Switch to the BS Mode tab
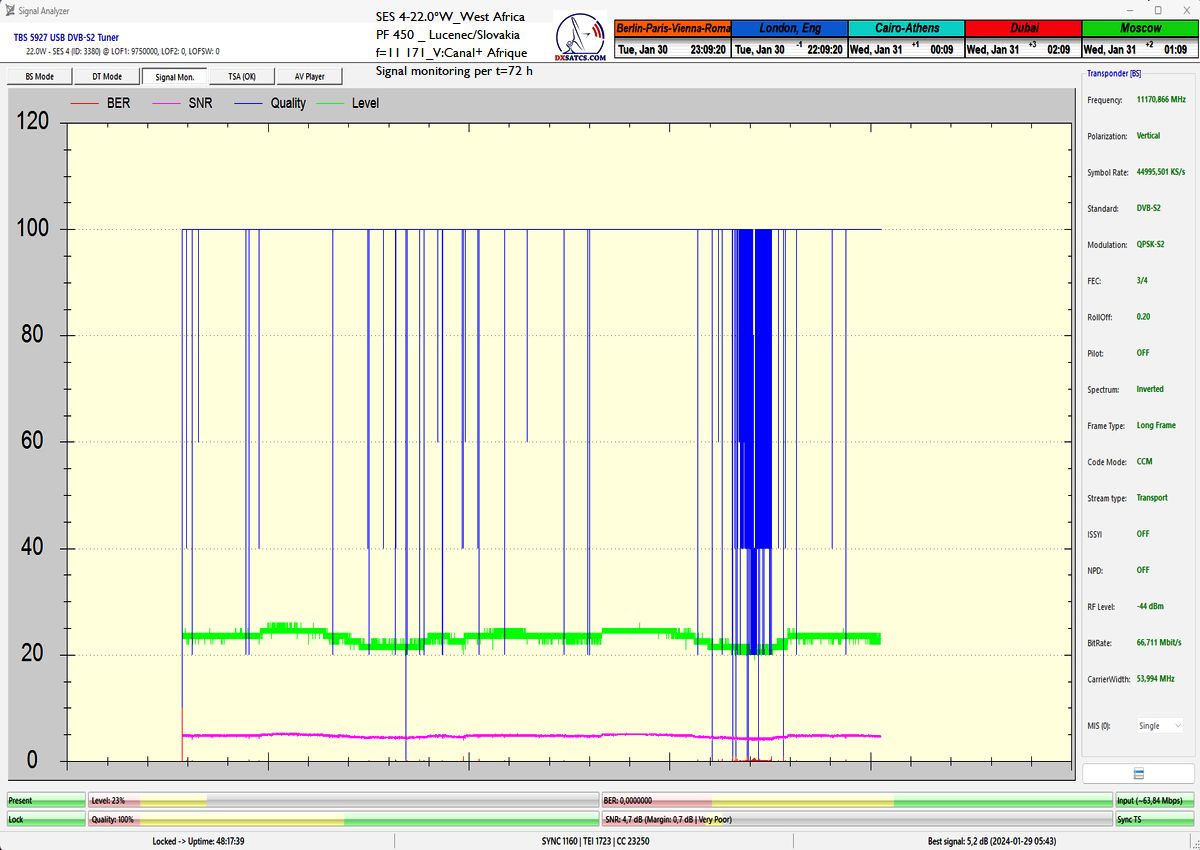The height and width of the screenshot is (850, 1200). [x=40, y=76]
